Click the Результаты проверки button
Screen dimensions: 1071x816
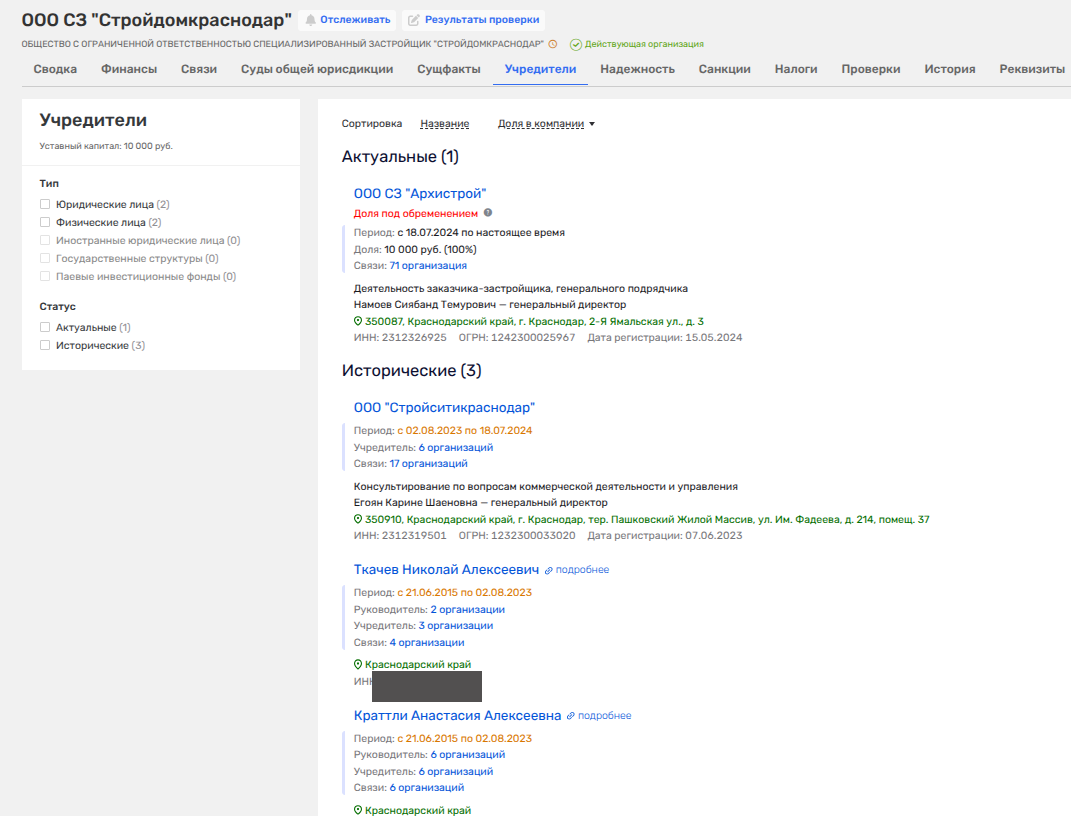tap(473, 20)
